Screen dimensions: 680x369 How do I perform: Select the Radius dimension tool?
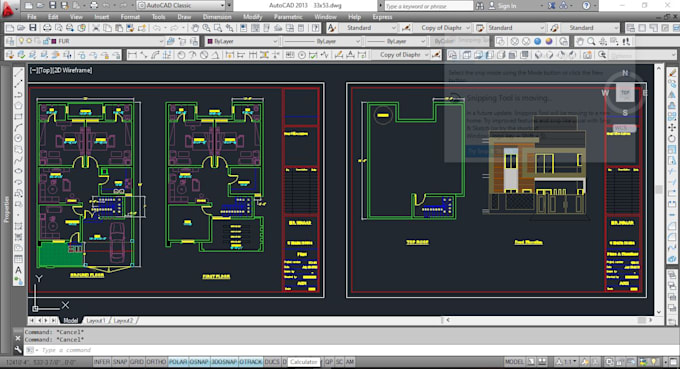point(181,55)
